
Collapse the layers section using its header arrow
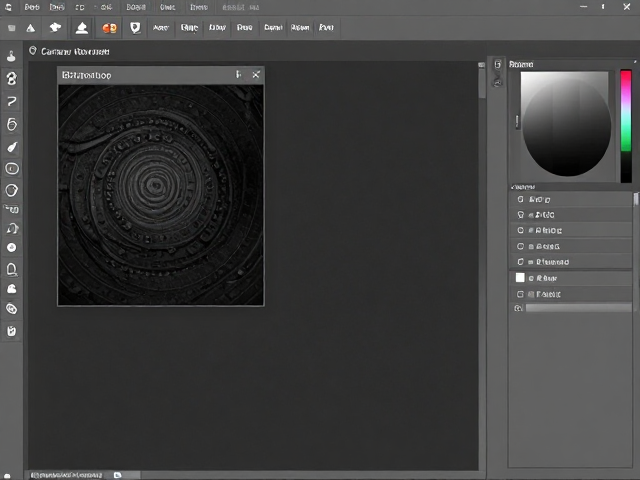coord(513,187)
